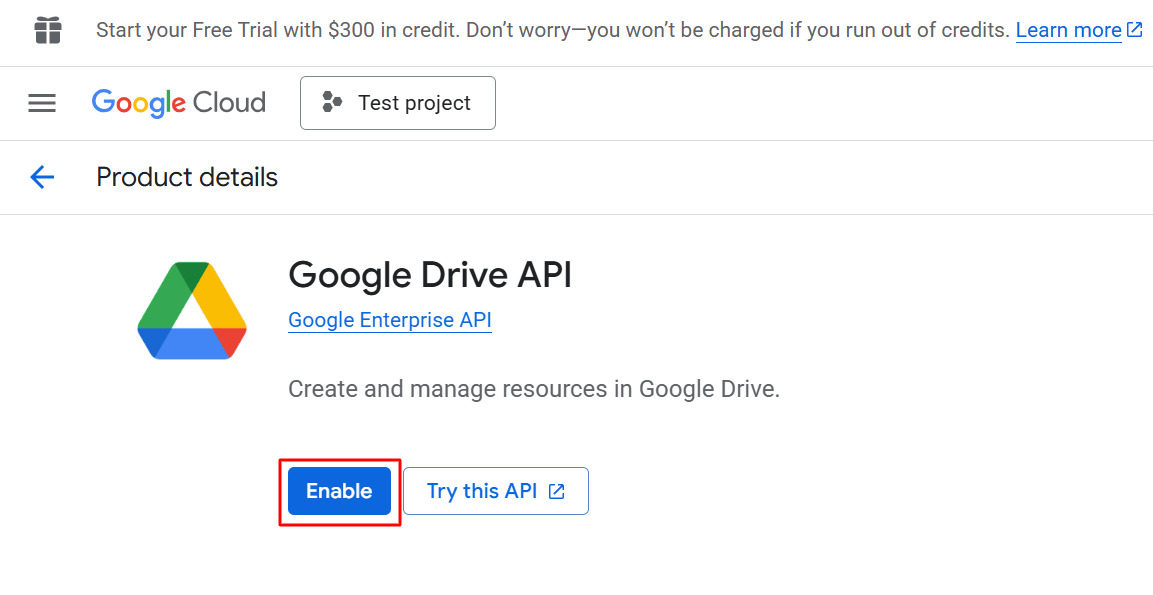Open the hamburger navigation menu

pyautogui.click(x=42, y=103)
